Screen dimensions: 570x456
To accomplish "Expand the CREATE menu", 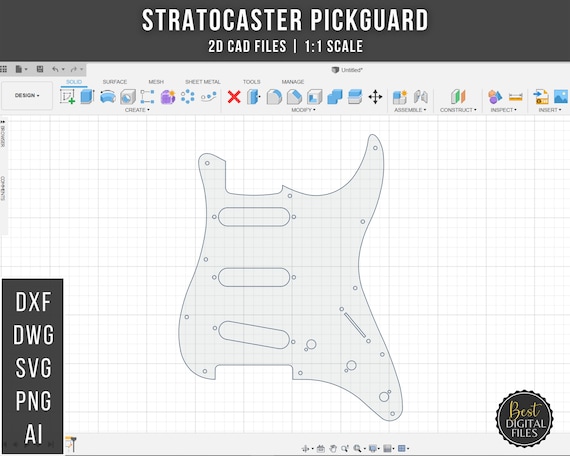I will click(x=137, y=110).
